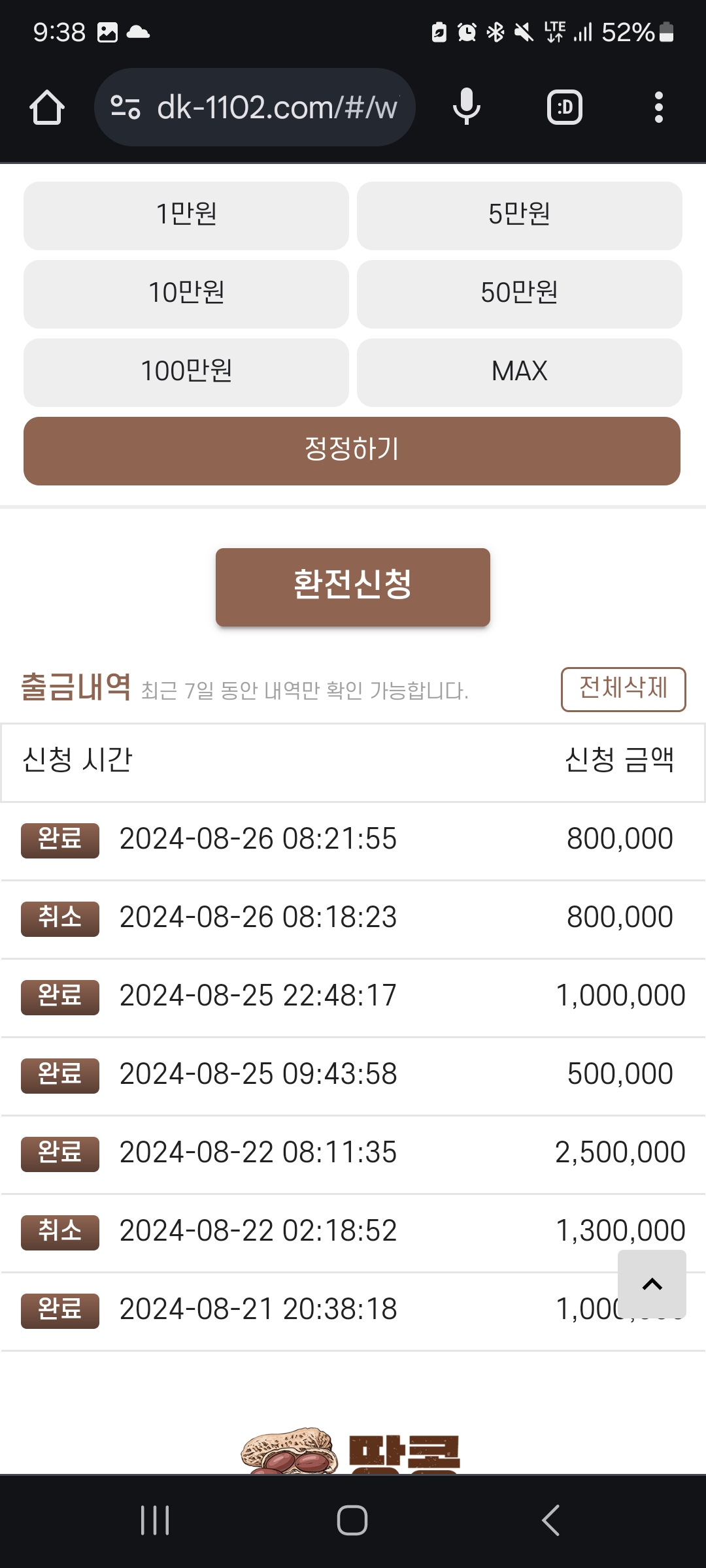This screenshot has height=1568, width=706.
Task: Tap the microphone voice search icon
Action: coord(466,107)
